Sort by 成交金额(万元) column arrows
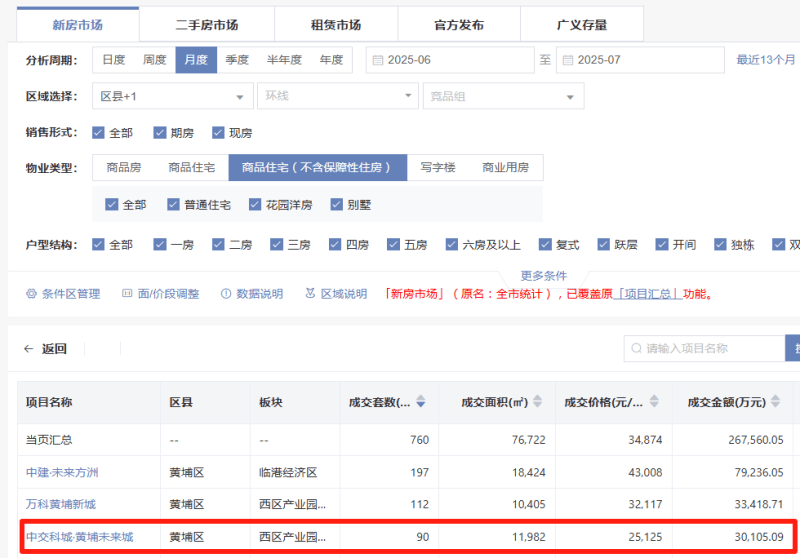800x558 pixels. [778, 402]
